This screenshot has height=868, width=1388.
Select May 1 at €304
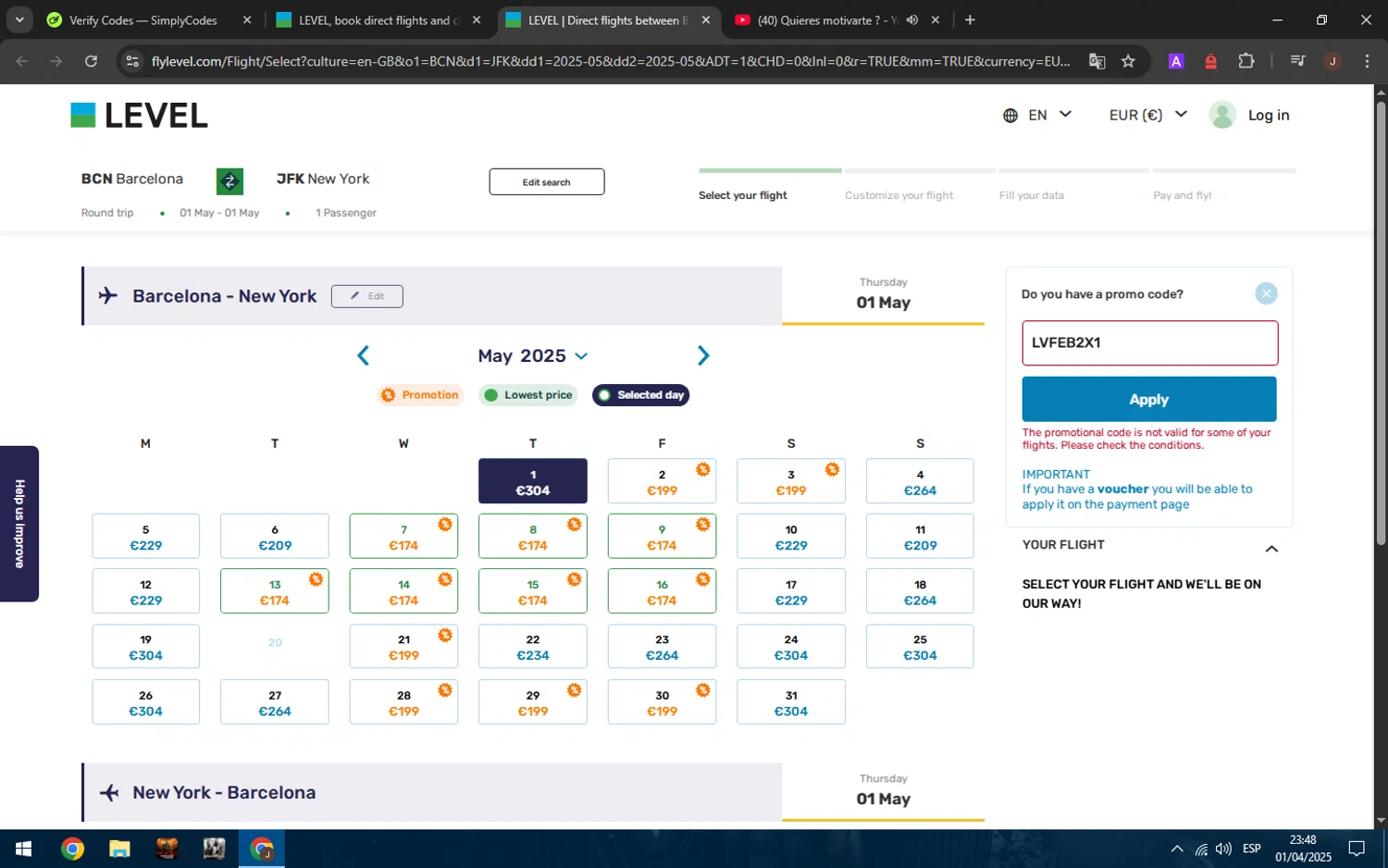click(533, 481)
